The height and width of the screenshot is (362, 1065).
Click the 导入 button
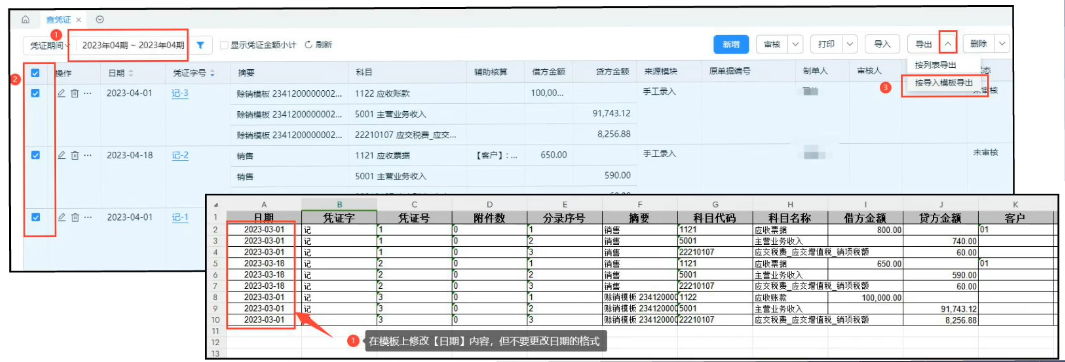point(882,44)
